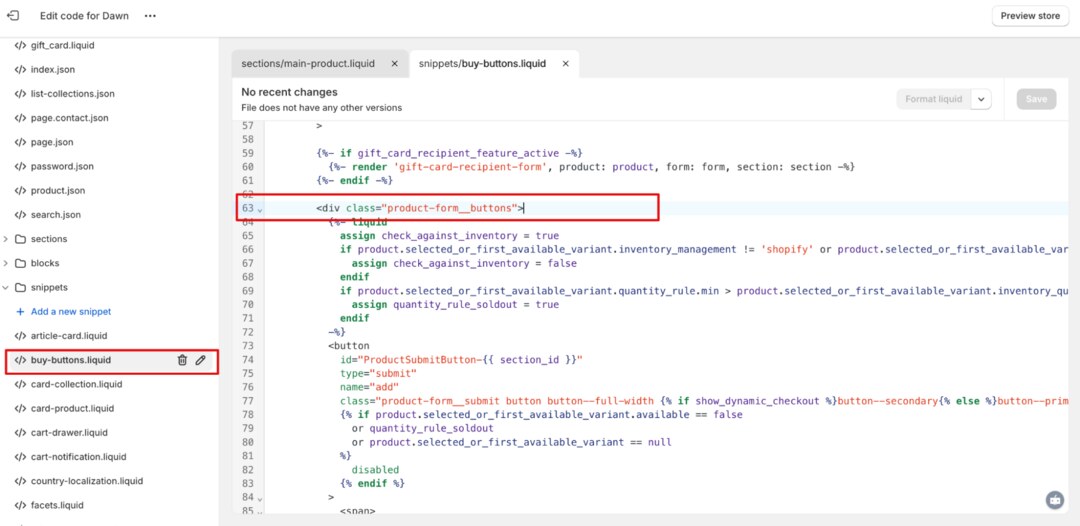The height and width of the screenshot is (526, 1080).
Task: Click 'File does not have any other versions' text
Action: [x=322, y=108]
